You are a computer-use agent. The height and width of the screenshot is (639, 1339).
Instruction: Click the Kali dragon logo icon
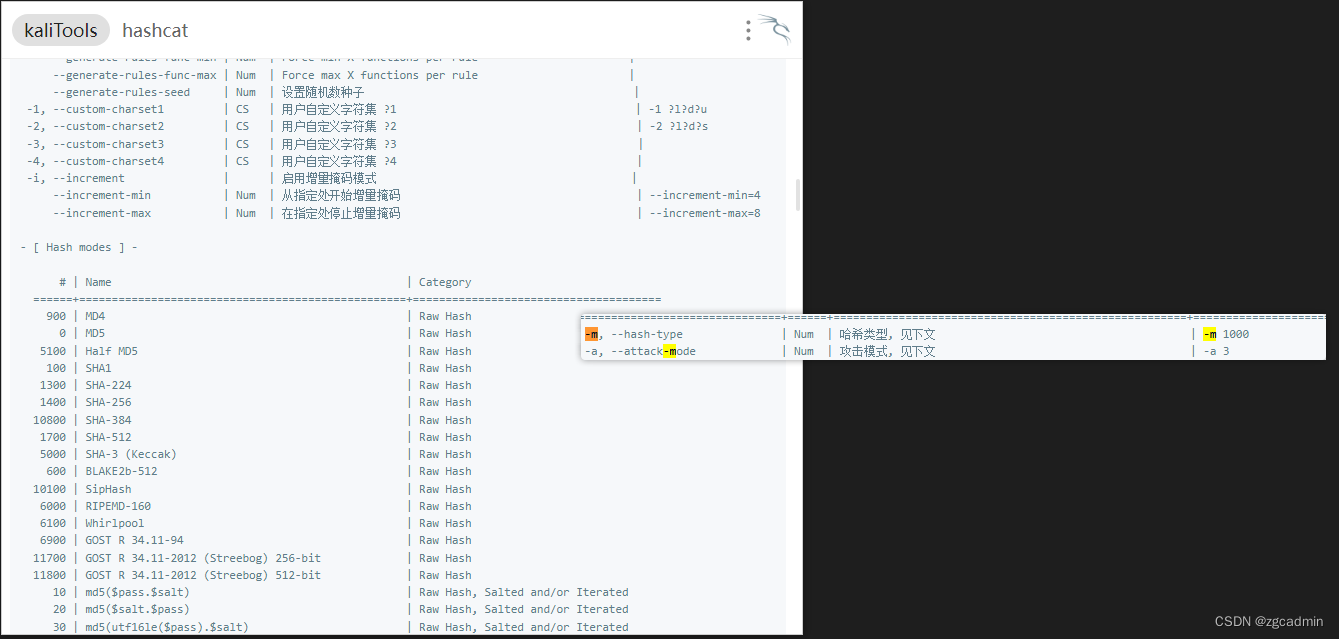pos(776,30)
